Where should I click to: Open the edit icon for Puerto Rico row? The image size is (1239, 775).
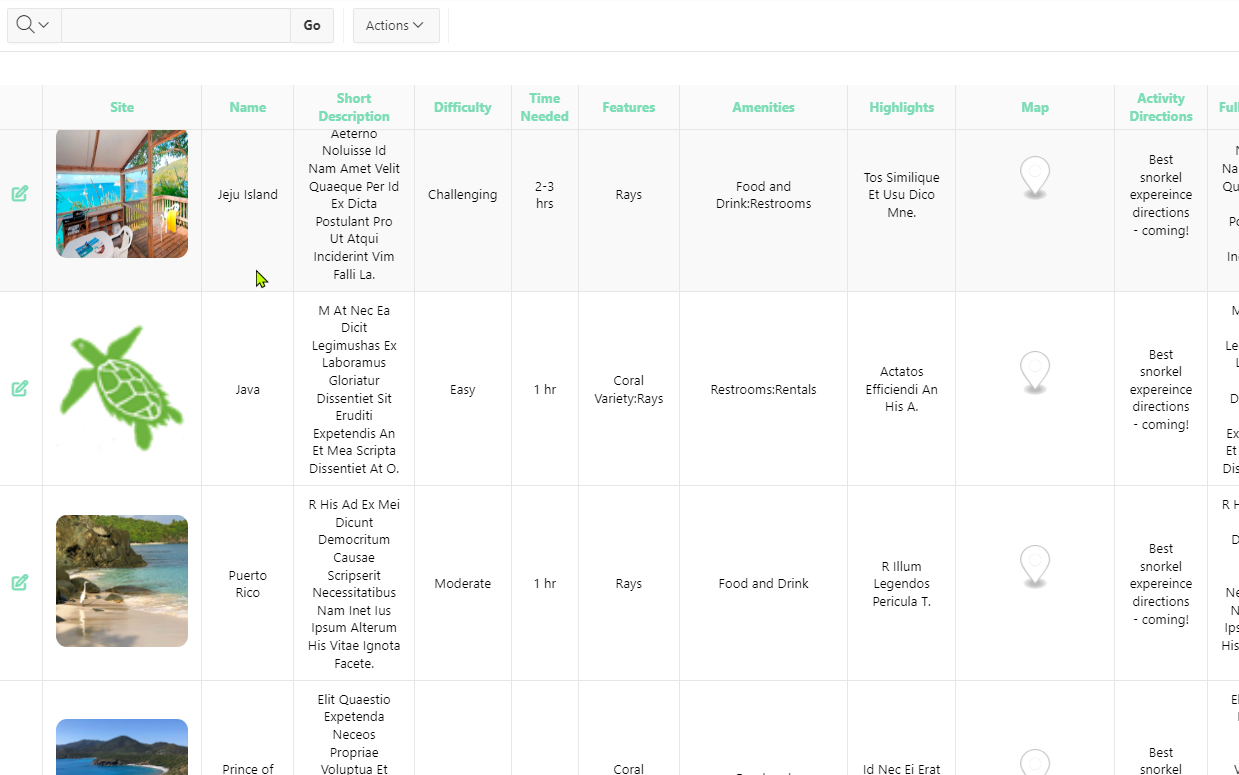pos(20,583)
